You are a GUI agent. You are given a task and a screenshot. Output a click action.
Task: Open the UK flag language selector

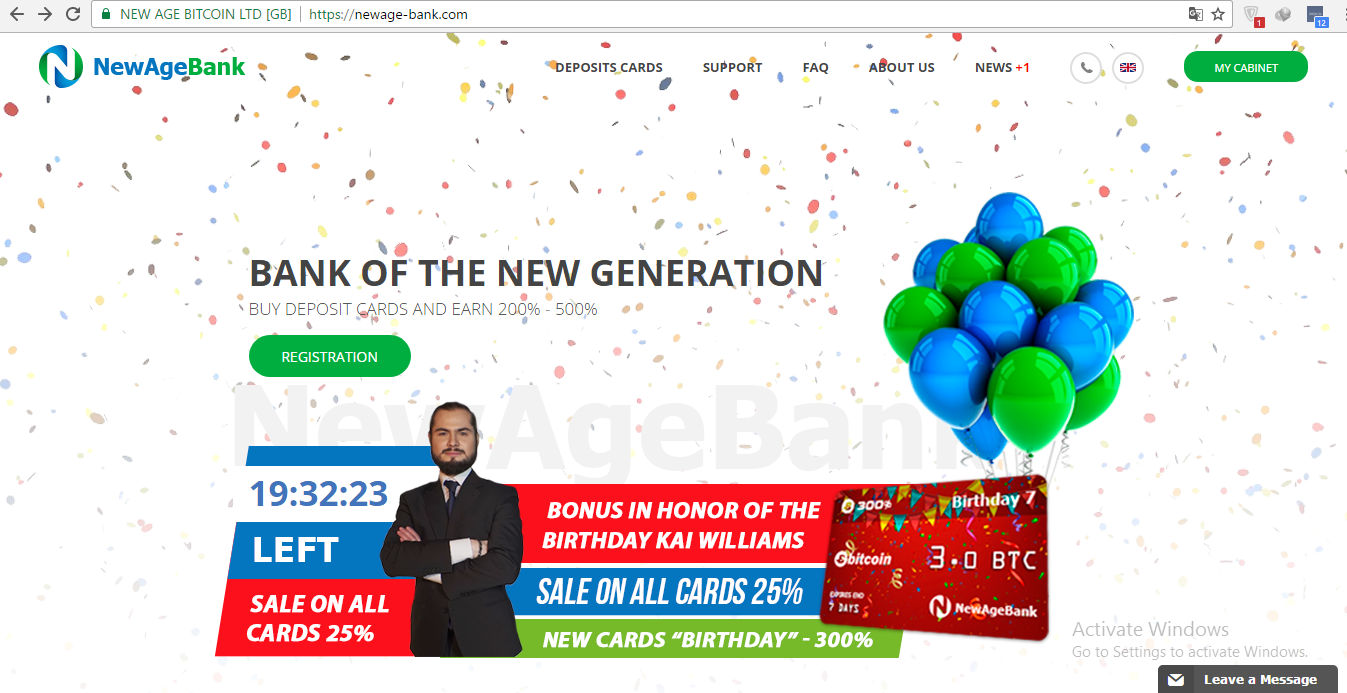point(1127,68)
